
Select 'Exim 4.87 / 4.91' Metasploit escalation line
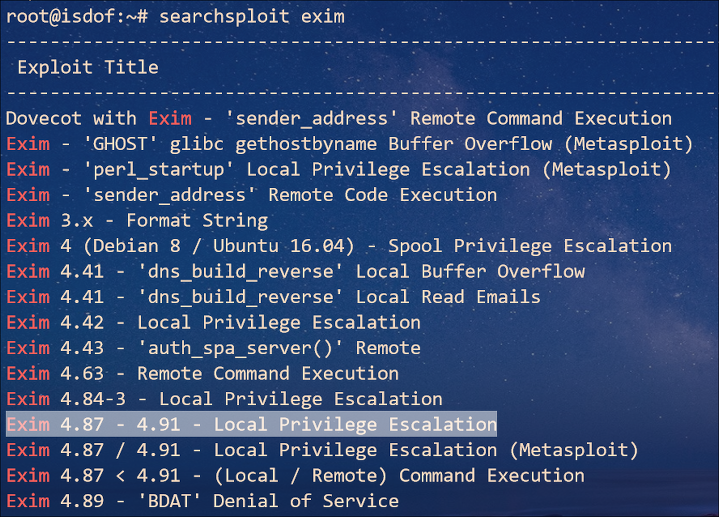(x=322, y=450)
